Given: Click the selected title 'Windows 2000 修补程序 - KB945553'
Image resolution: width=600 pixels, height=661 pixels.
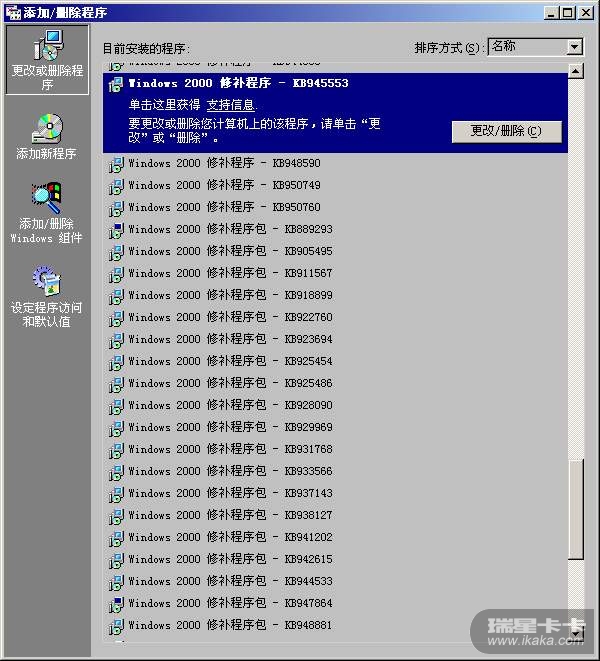Looking at the screenshot, I should click(x=239, y=83).
